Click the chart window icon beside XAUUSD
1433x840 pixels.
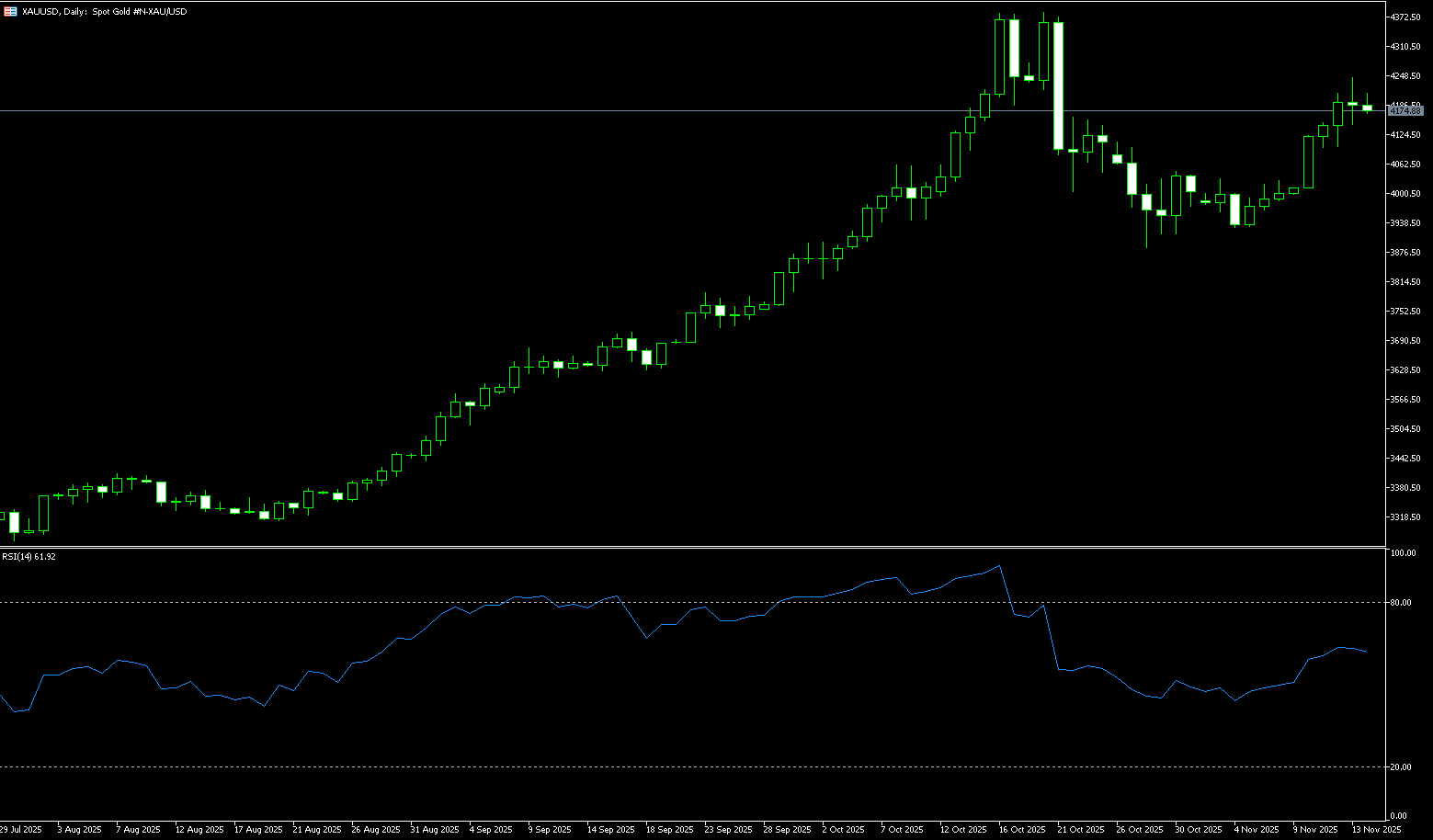click(x=10, y=12)
